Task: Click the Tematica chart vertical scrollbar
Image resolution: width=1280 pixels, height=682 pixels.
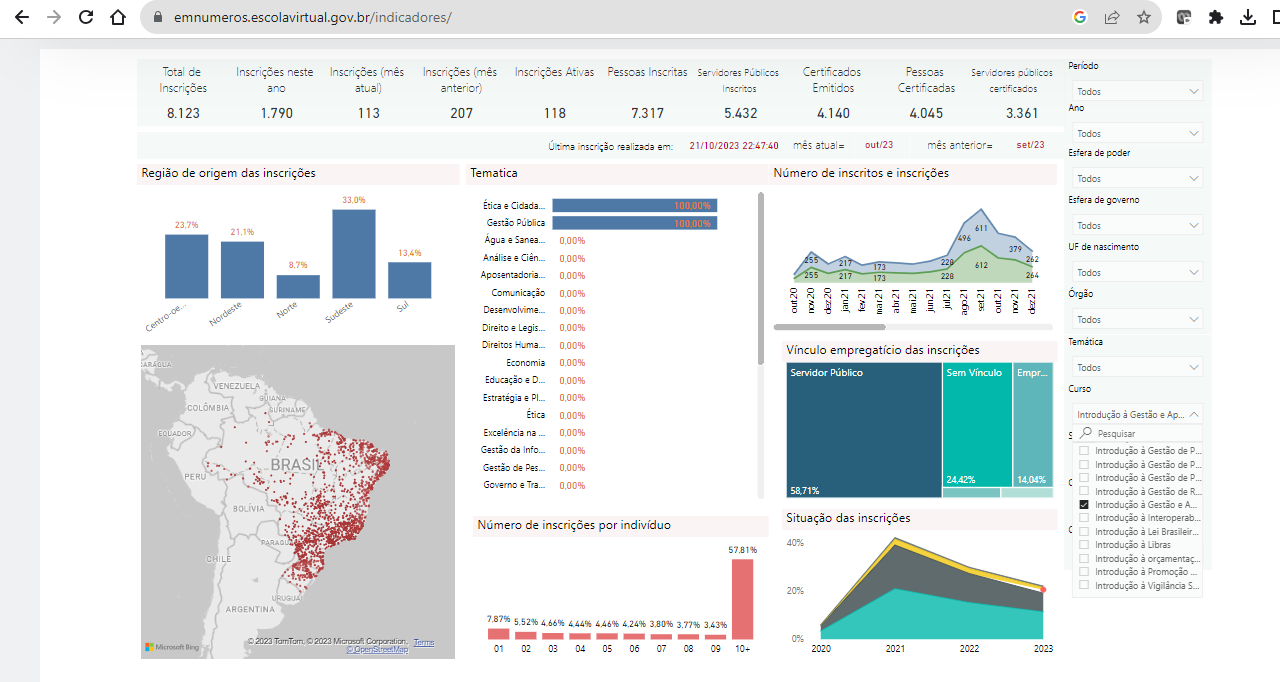Action: coord(761,280)
